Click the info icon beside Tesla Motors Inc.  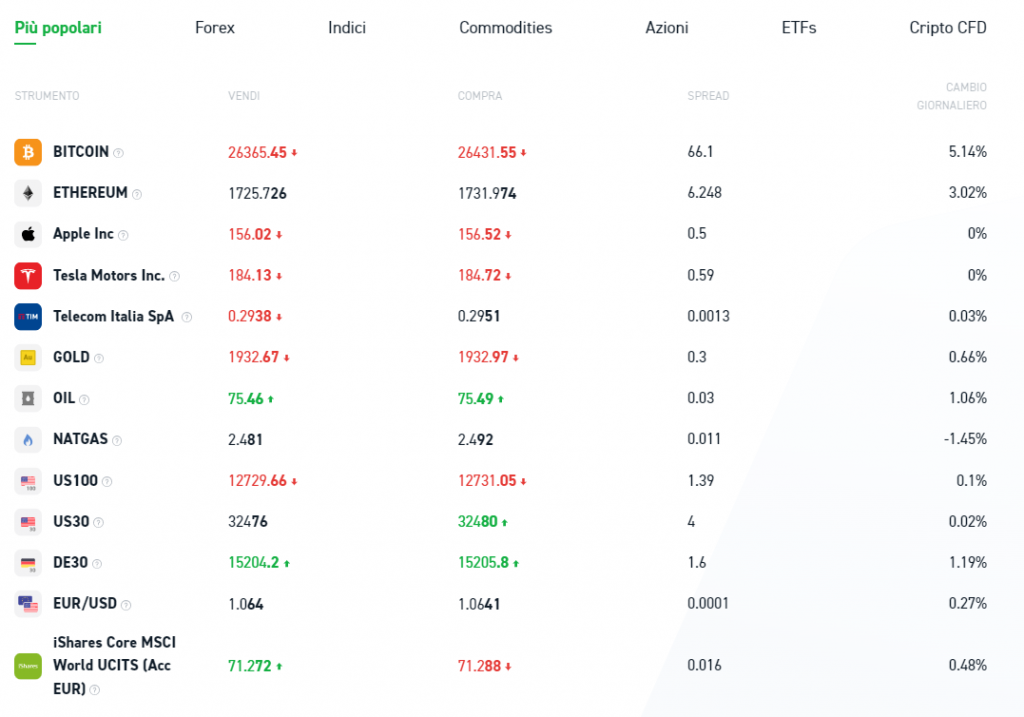[x=174, y=276]
